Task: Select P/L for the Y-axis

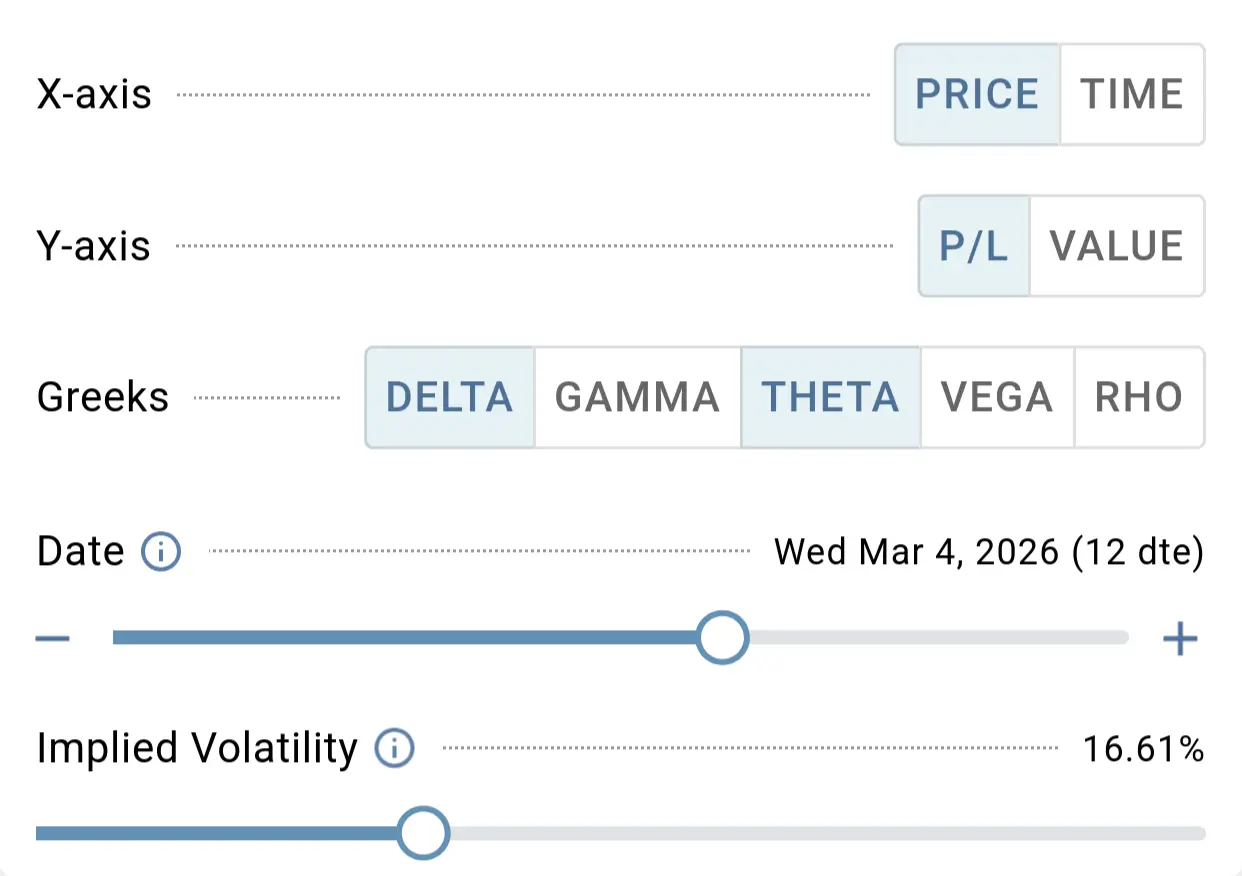Action: (972, 247)
